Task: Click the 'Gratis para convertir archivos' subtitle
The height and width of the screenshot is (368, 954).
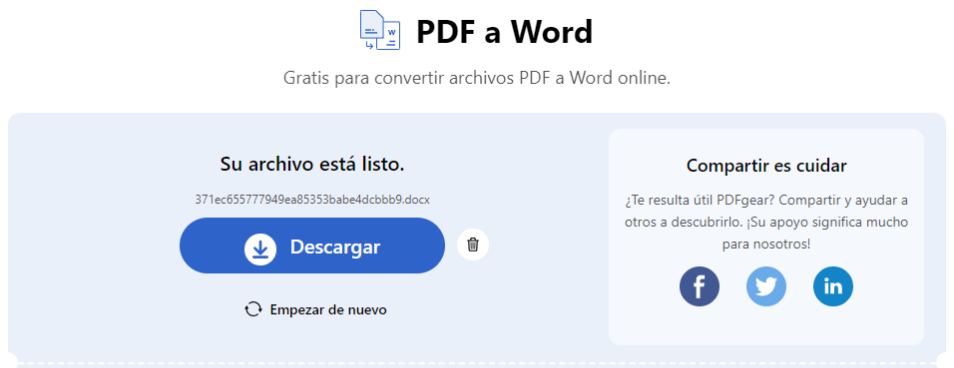Action: pyautogui.click(x=477, y=78)
